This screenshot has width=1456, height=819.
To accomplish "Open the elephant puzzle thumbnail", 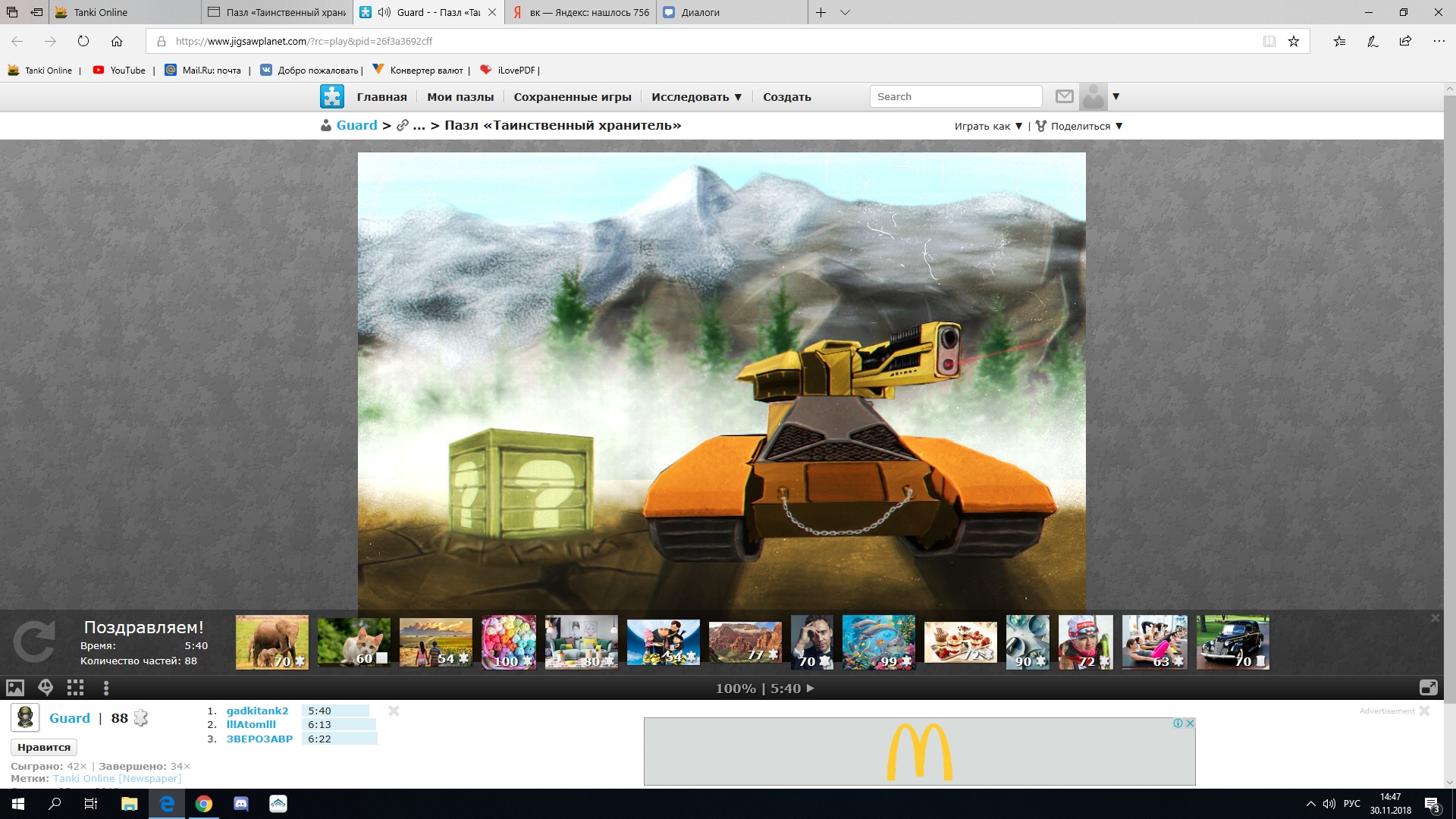I will [x=272, y=642].
